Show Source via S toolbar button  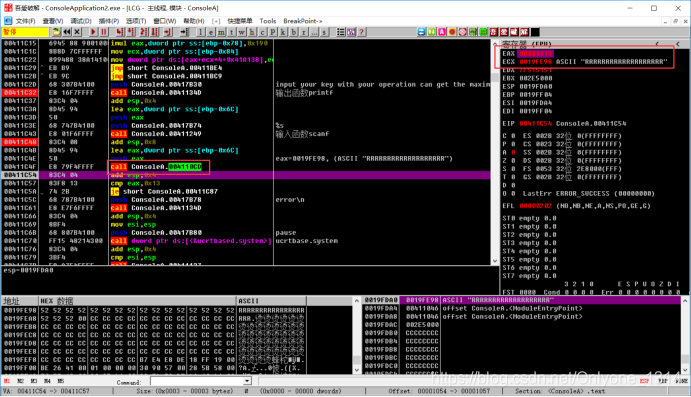pos(324,32)
